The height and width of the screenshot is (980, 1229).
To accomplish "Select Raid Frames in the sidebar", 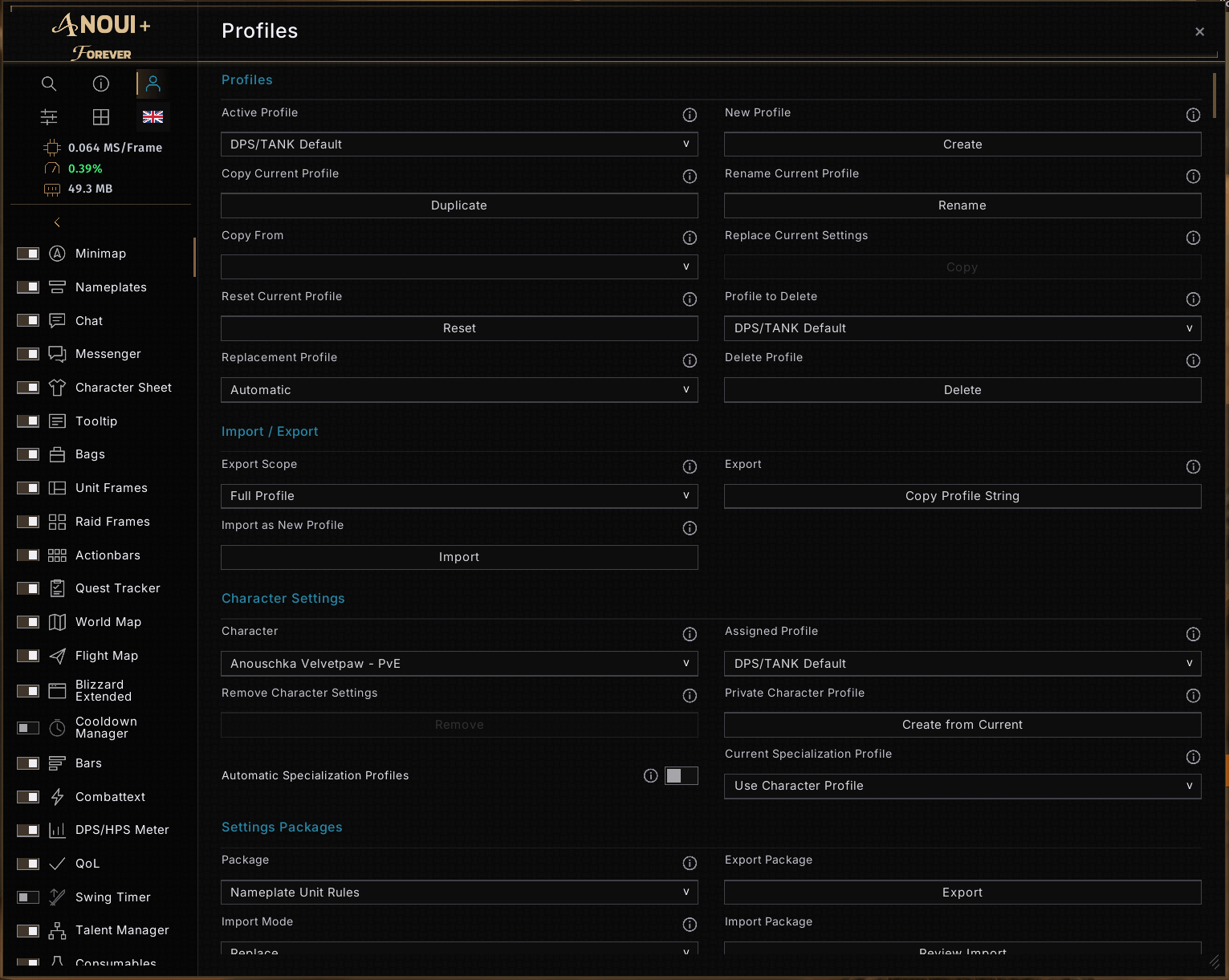I will (x=112, y=522).
